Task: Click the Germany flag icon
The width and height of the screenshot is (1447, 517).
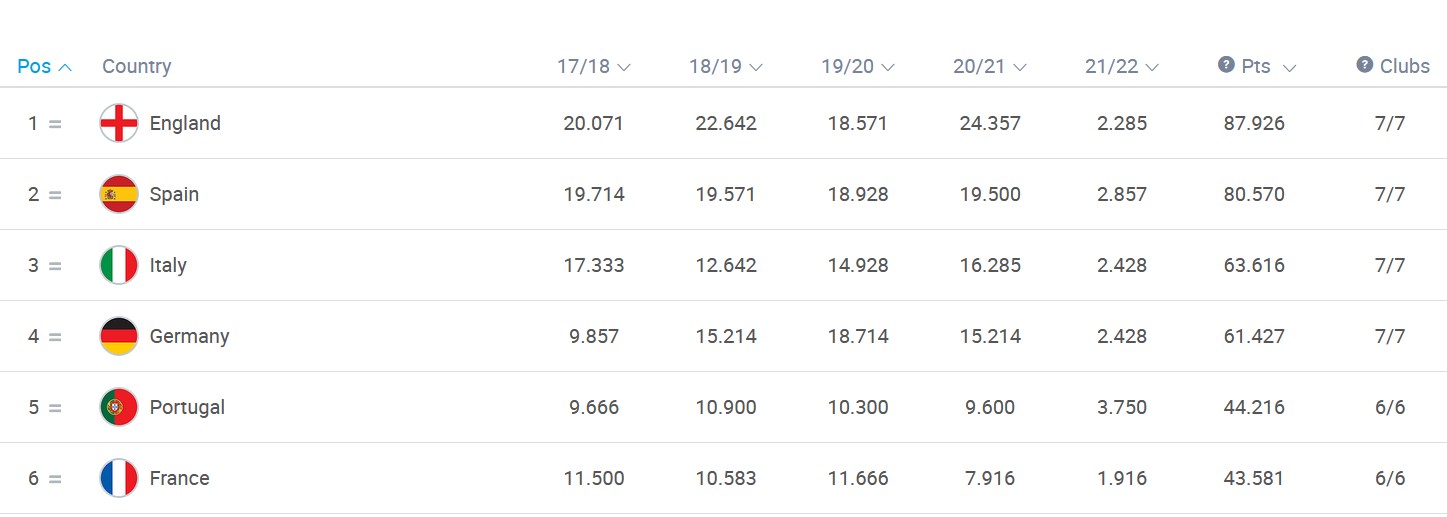Action: click(119, 336)
